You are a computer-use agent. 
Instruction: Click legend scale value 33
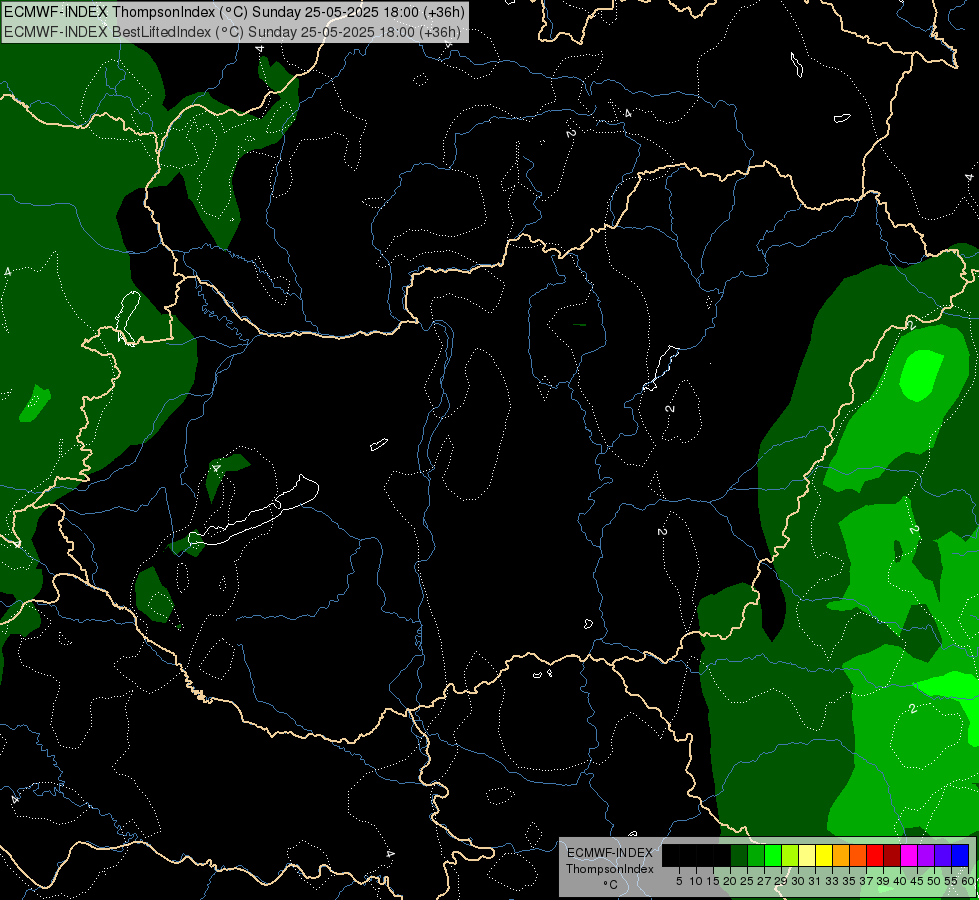point(832,881)
